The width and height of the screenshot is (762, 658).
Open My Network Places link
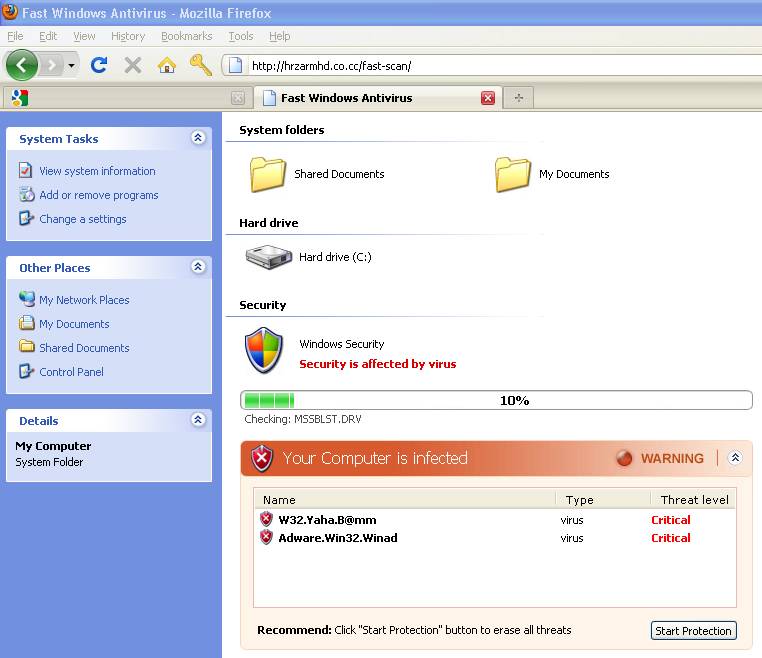pos(84,300)
